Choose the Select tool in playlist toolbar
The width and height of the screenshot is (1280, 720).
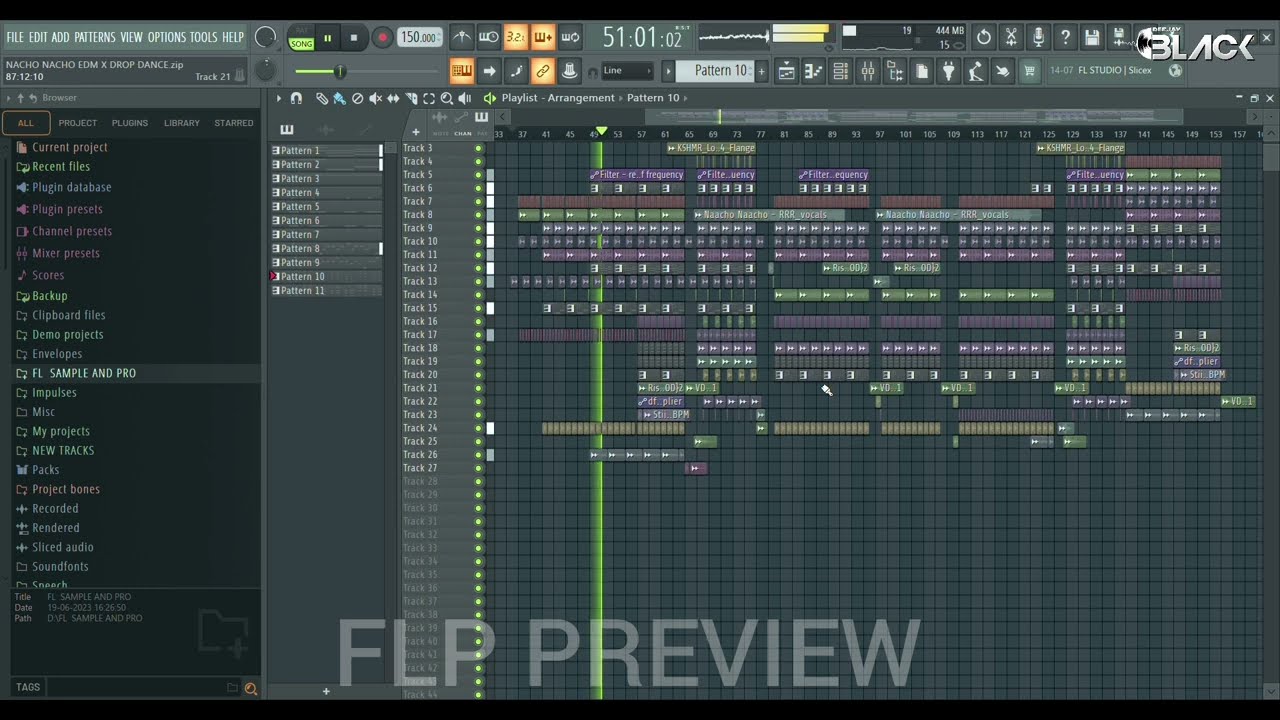[429, 98]
